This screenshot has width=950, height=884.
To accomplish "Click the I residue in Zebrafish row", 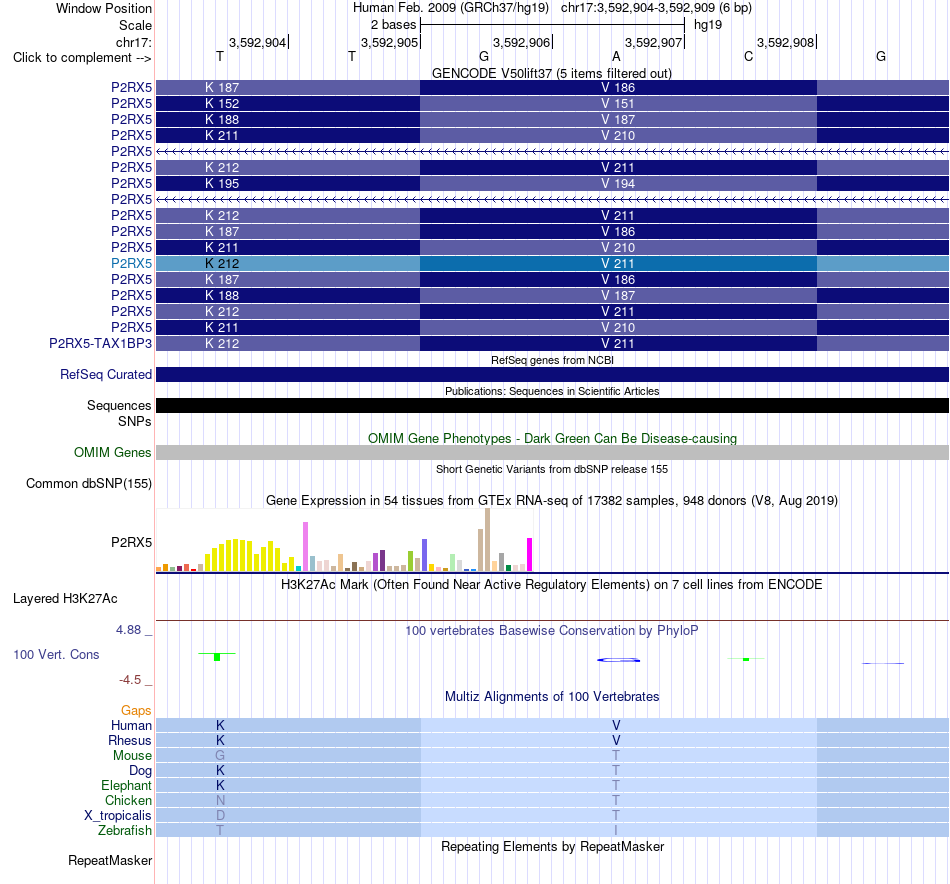I will 616,830.
